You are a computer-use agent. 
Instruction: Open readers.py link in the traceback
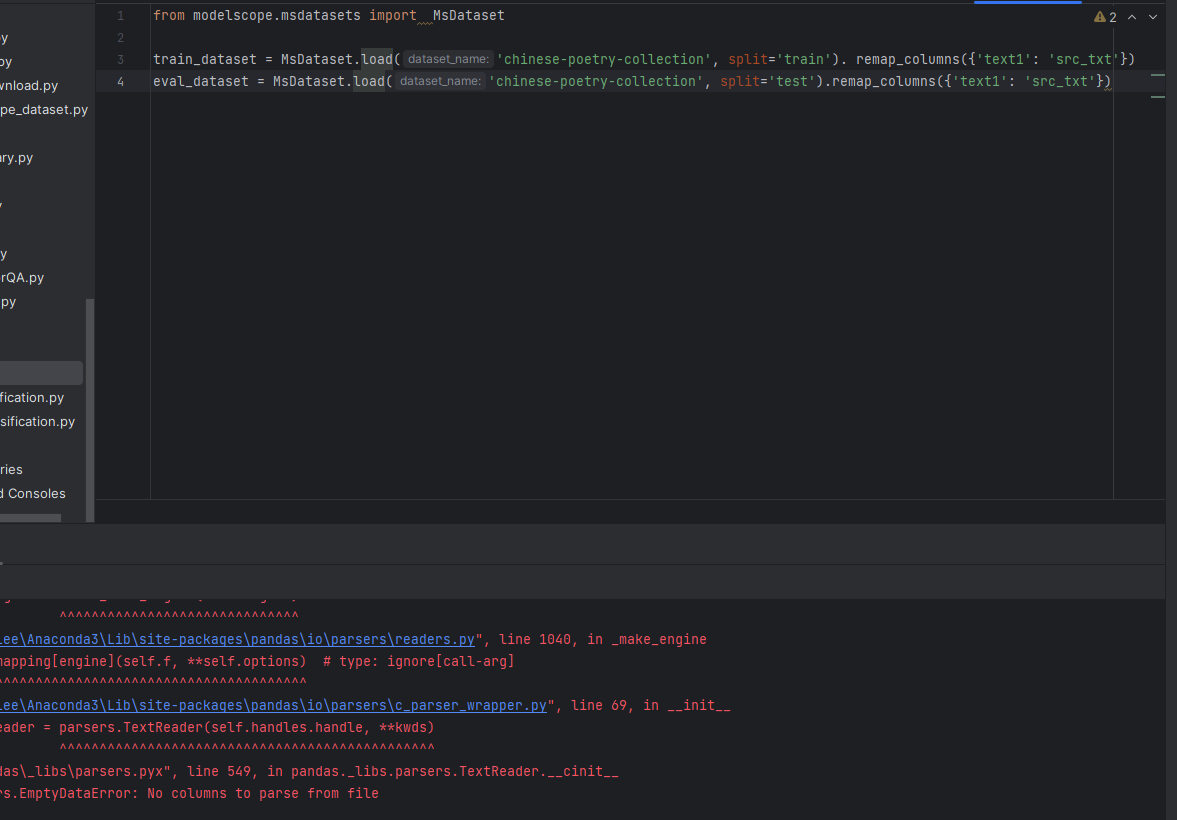click(237, 639)
